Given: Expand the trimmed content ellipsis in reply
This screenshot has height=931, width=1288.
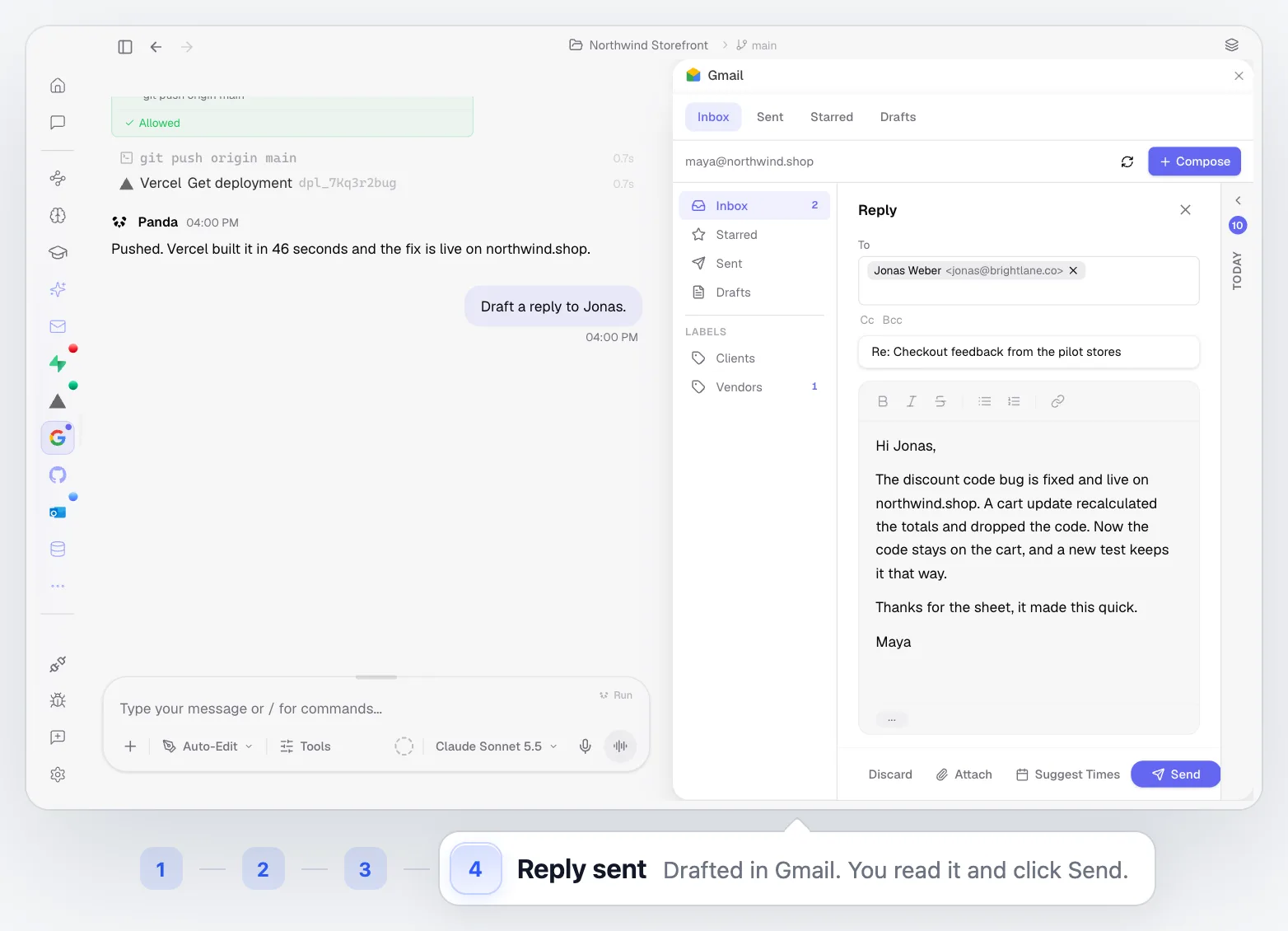Looking at the screenshot, I should 892,719.
